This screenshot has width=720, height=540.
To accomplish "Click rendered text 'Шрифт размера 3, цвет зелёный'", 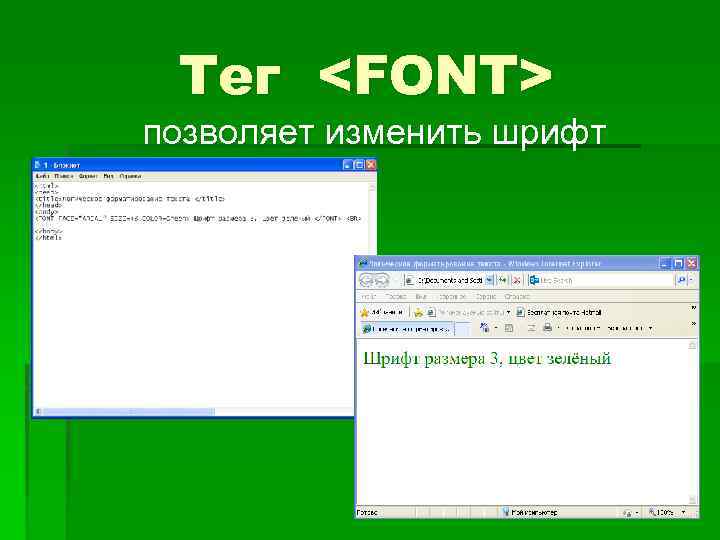I will tap(487, 359).
